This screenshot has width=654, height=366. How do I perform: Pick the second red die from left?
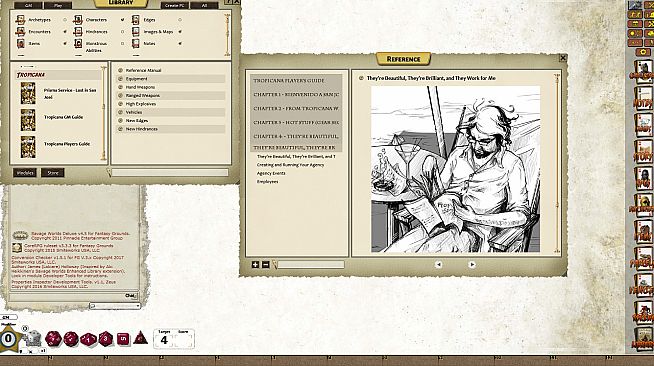(70, 338)
